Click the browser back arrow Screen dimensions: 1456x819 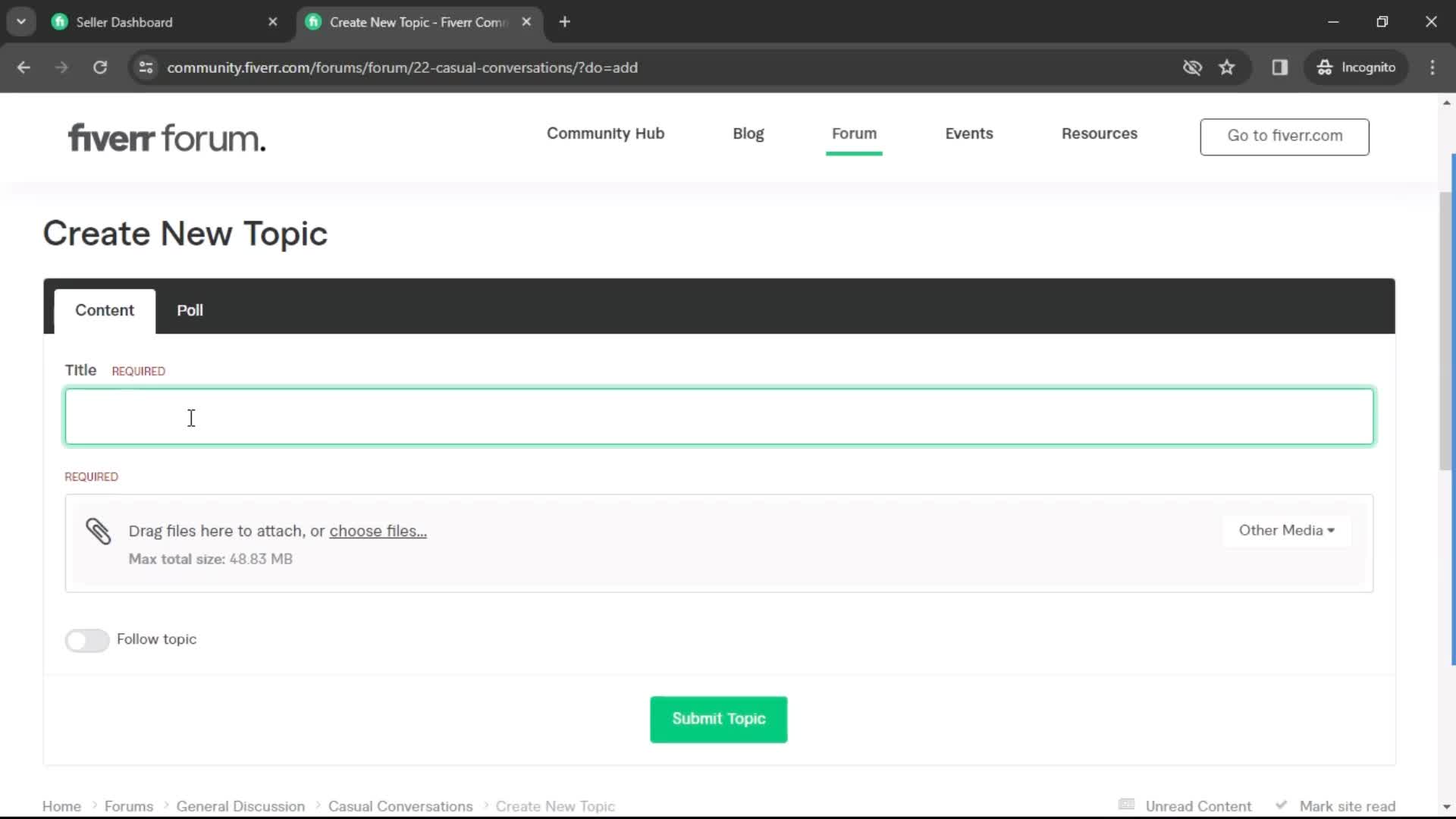[x=24, y=67]
